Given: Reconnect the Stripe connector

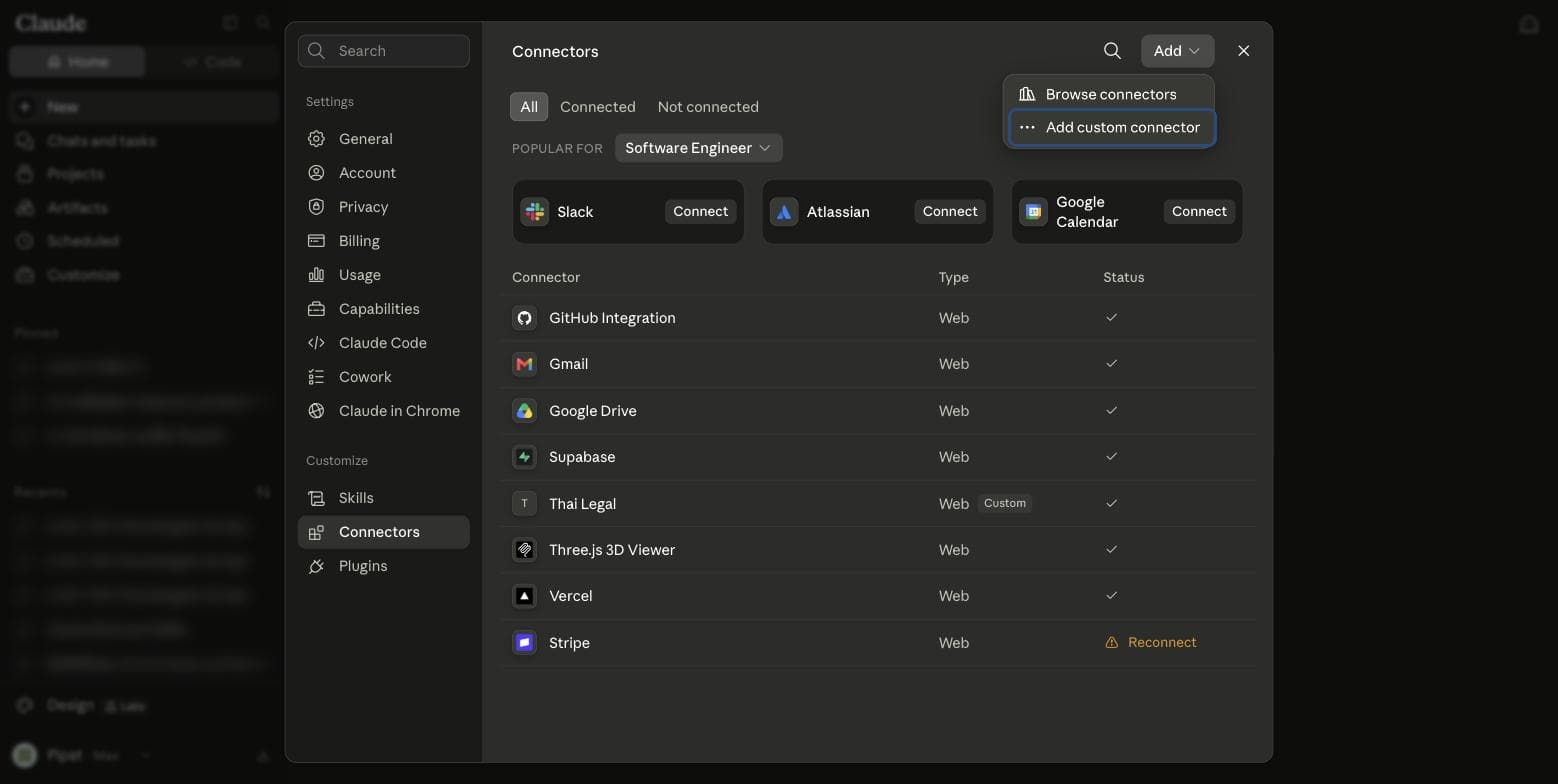Looking at the screenshot, I should point(1151,643).
